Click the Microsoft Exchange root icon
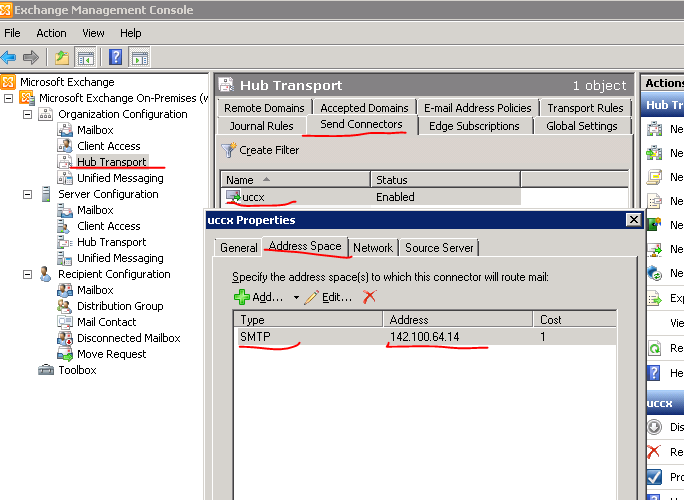The width and height of the screenshot is (684, 500). [x=8, y=82]
